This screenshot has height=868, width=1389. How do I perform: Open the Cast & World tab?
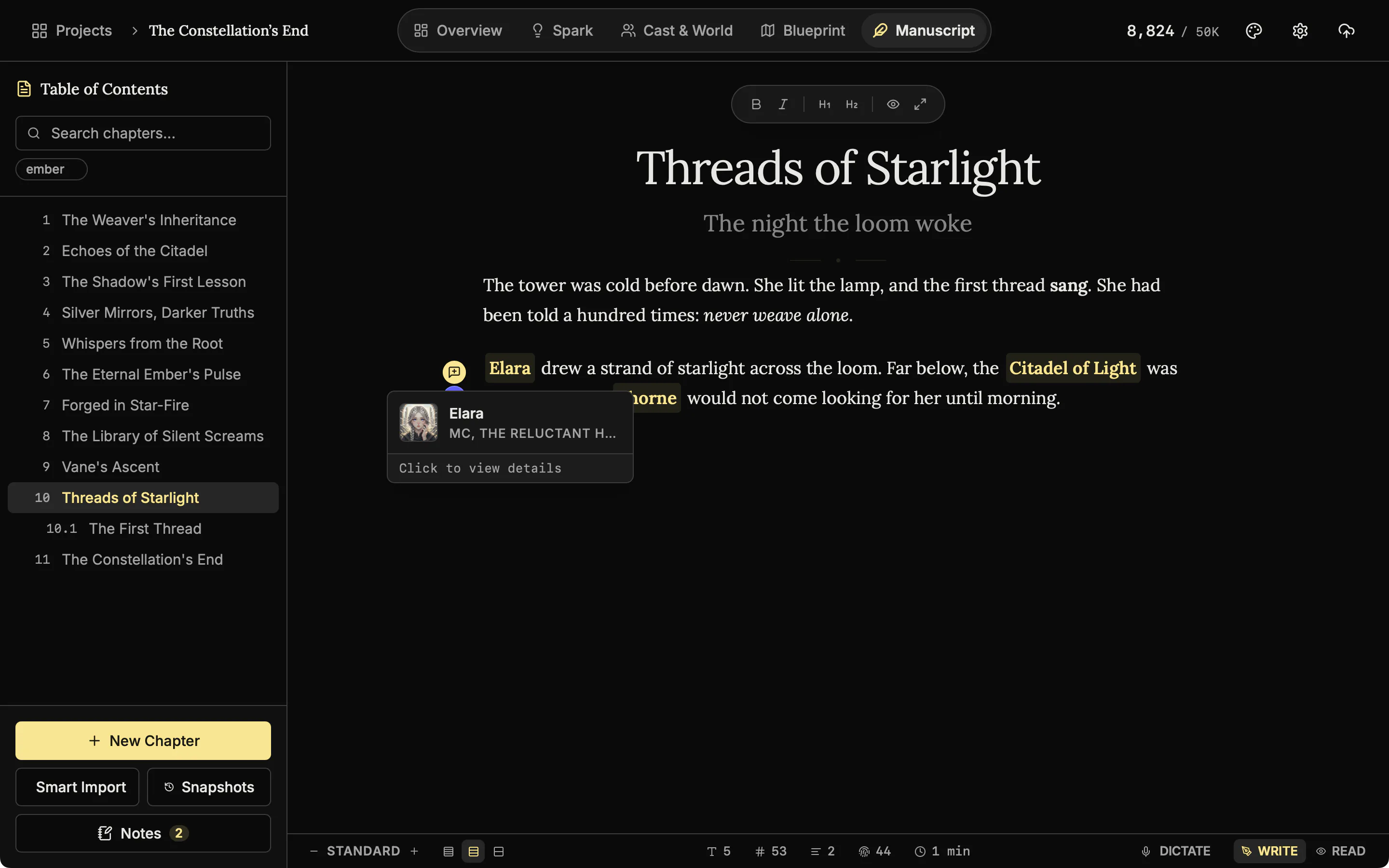pos(676,30)
